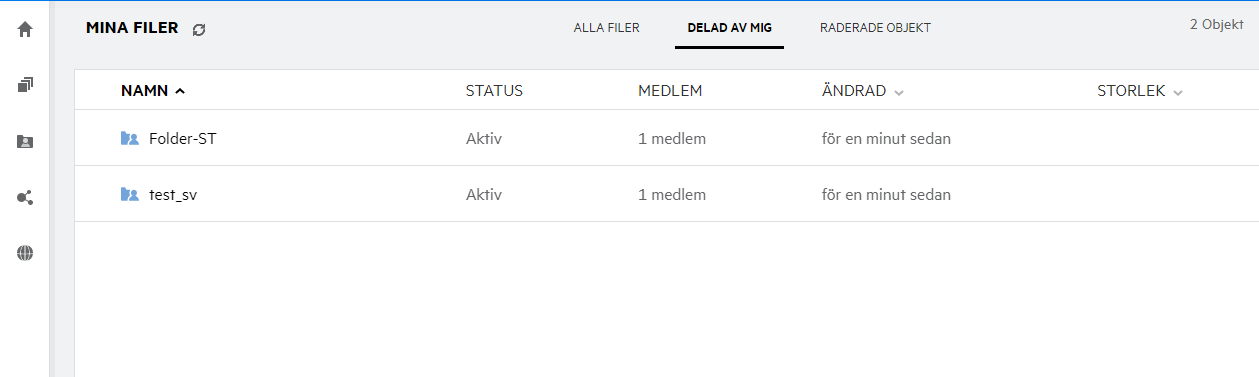Click the Medlem column header
The width and height of the screenshot is (1259, 377).
click(x=670, y=91)
